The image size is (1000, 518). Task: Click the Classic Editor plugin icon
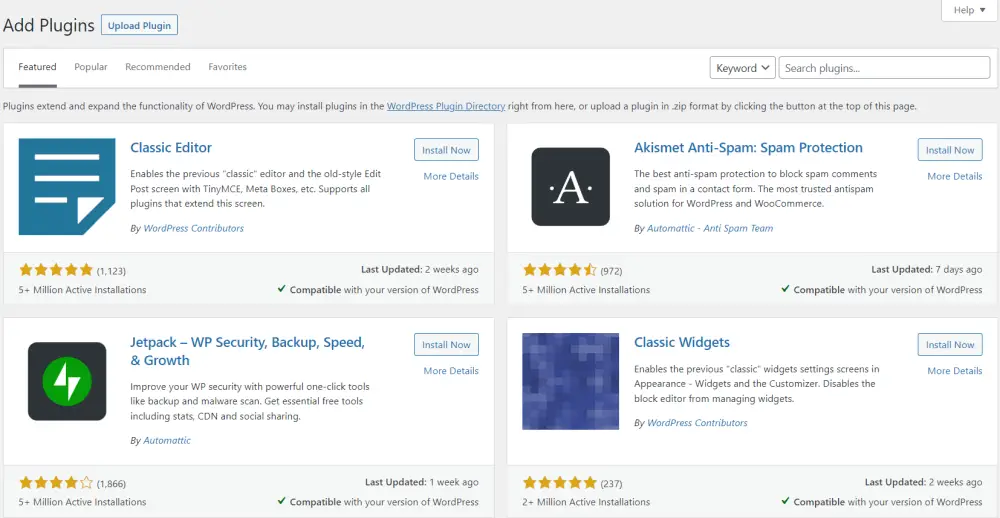point(67,186)
